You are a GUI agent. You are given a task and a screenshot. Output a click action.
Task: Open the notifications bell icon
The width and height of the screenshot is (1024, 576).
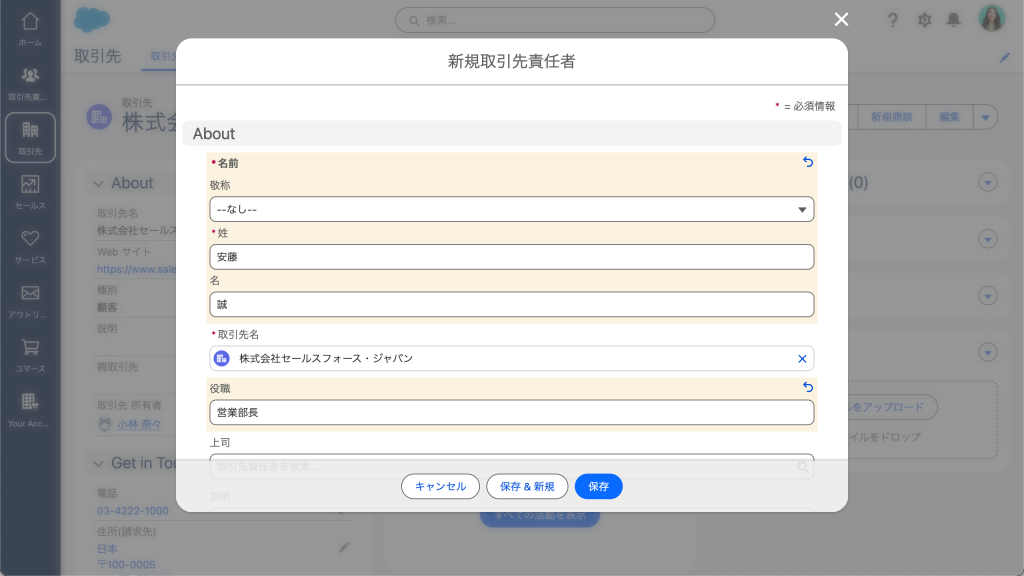click(x=953, y=20)
